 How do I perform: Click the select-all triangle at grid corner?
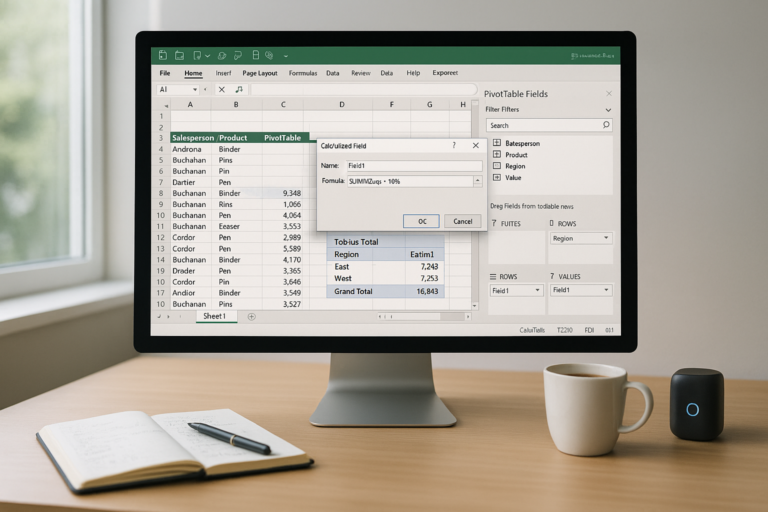click(x=166, y=105)
